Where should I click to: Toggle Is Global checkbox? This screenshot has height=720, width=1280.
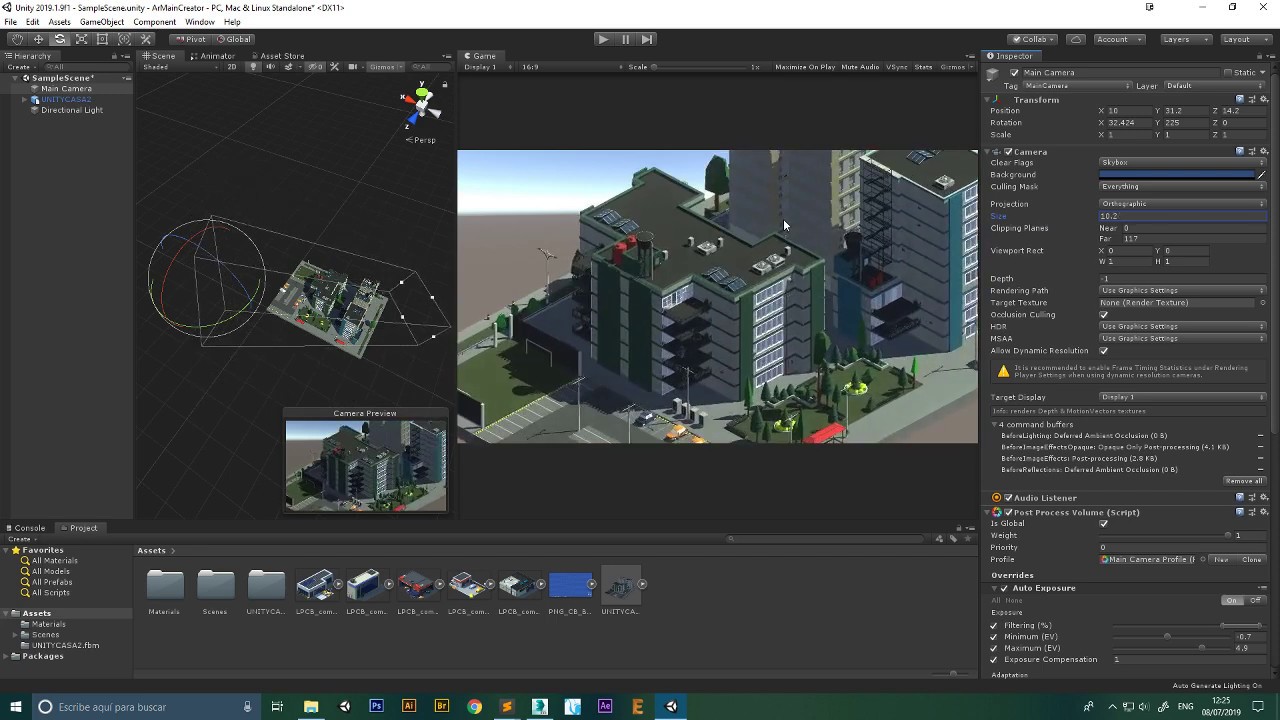coord(1103,523)
